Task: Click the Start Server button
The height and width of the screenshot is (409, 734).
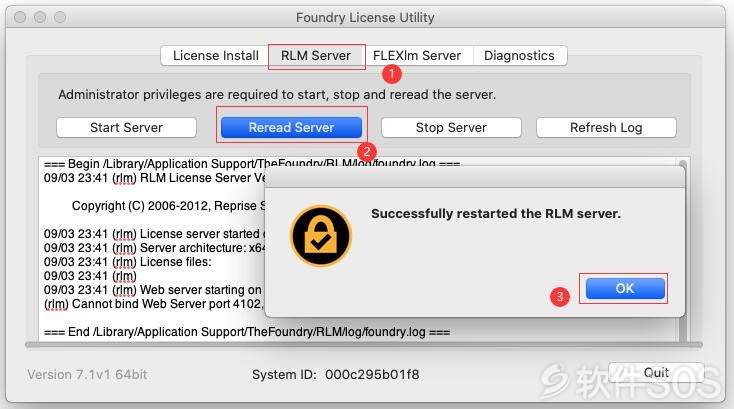Action: [126, 127]
